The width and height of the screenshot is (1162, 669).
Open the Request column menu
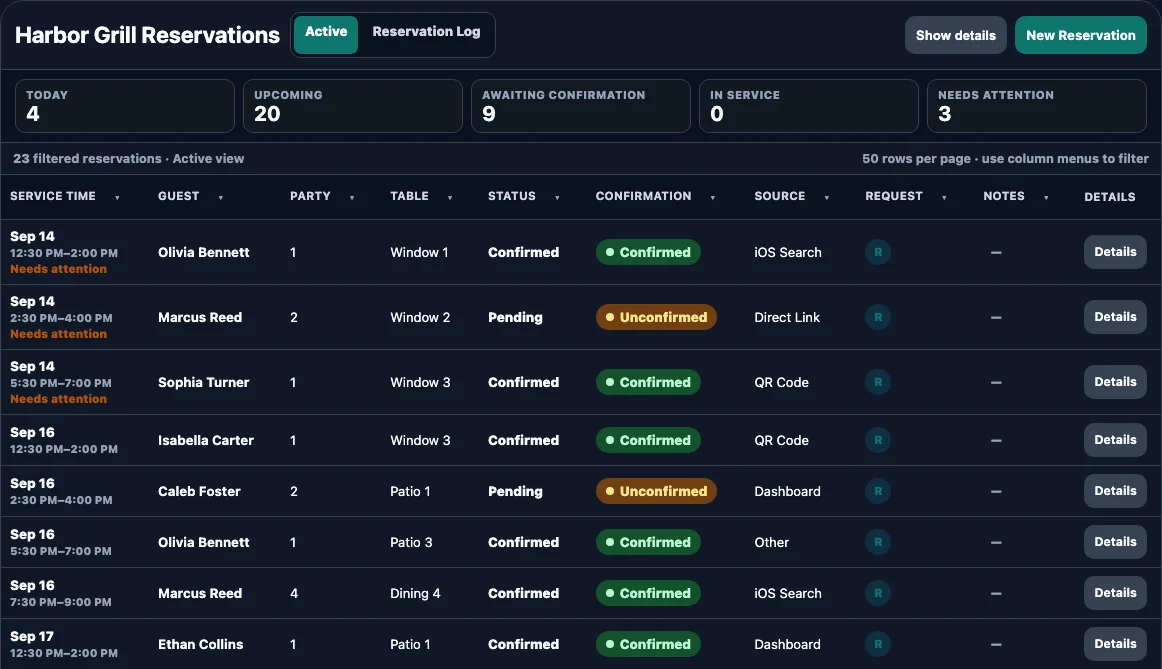(944, 197)
